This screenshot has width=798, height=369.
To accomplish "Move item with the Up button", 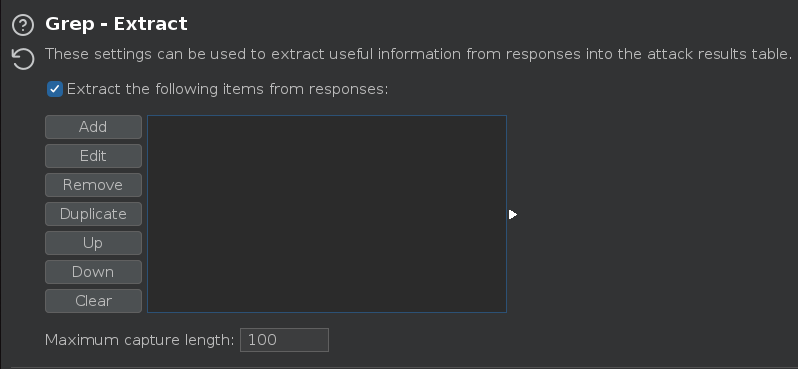I will [x=93, y=243].
